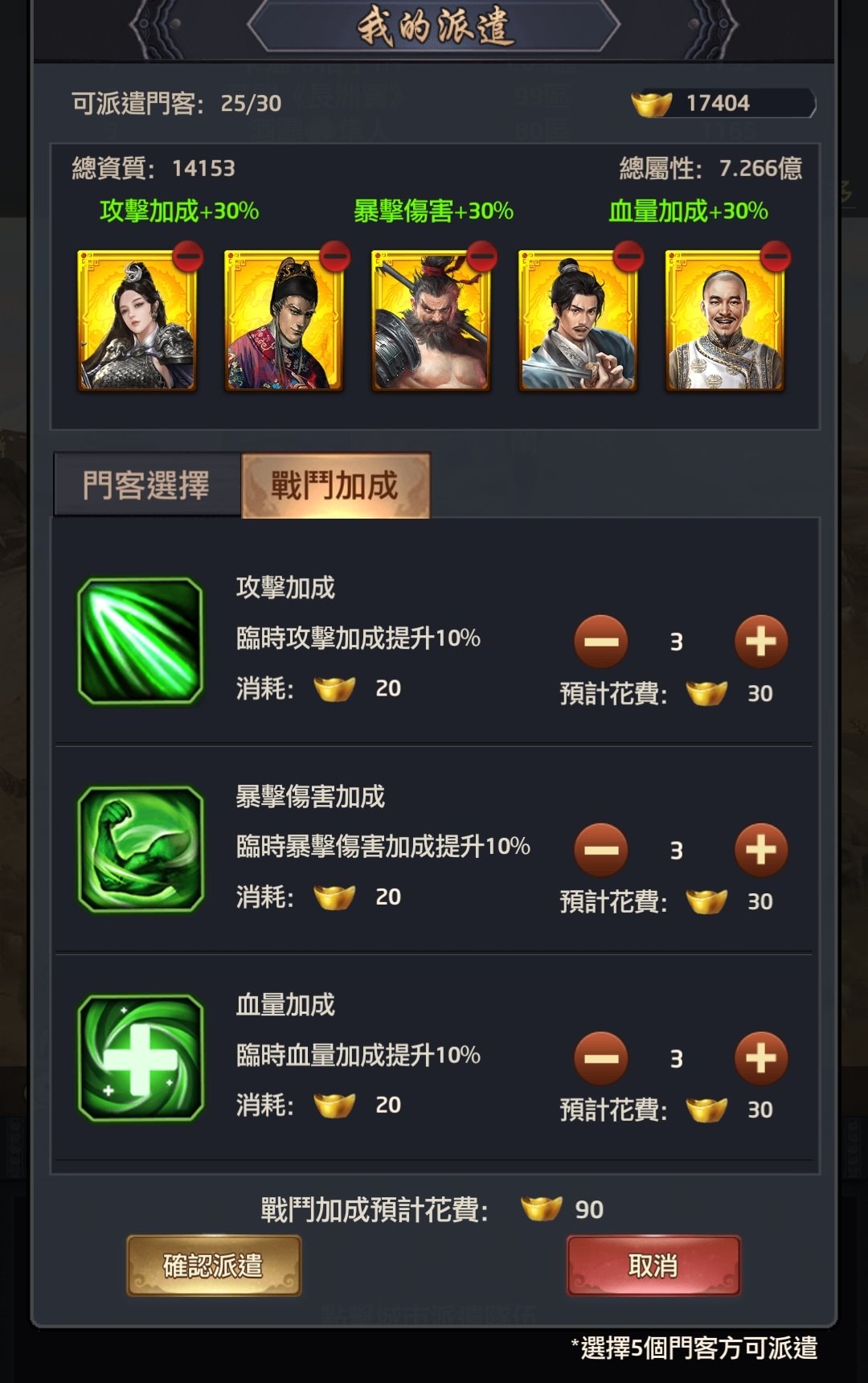Remove the female general card from the dispatch
The image size is (868, 1383).
pos(188,256)
